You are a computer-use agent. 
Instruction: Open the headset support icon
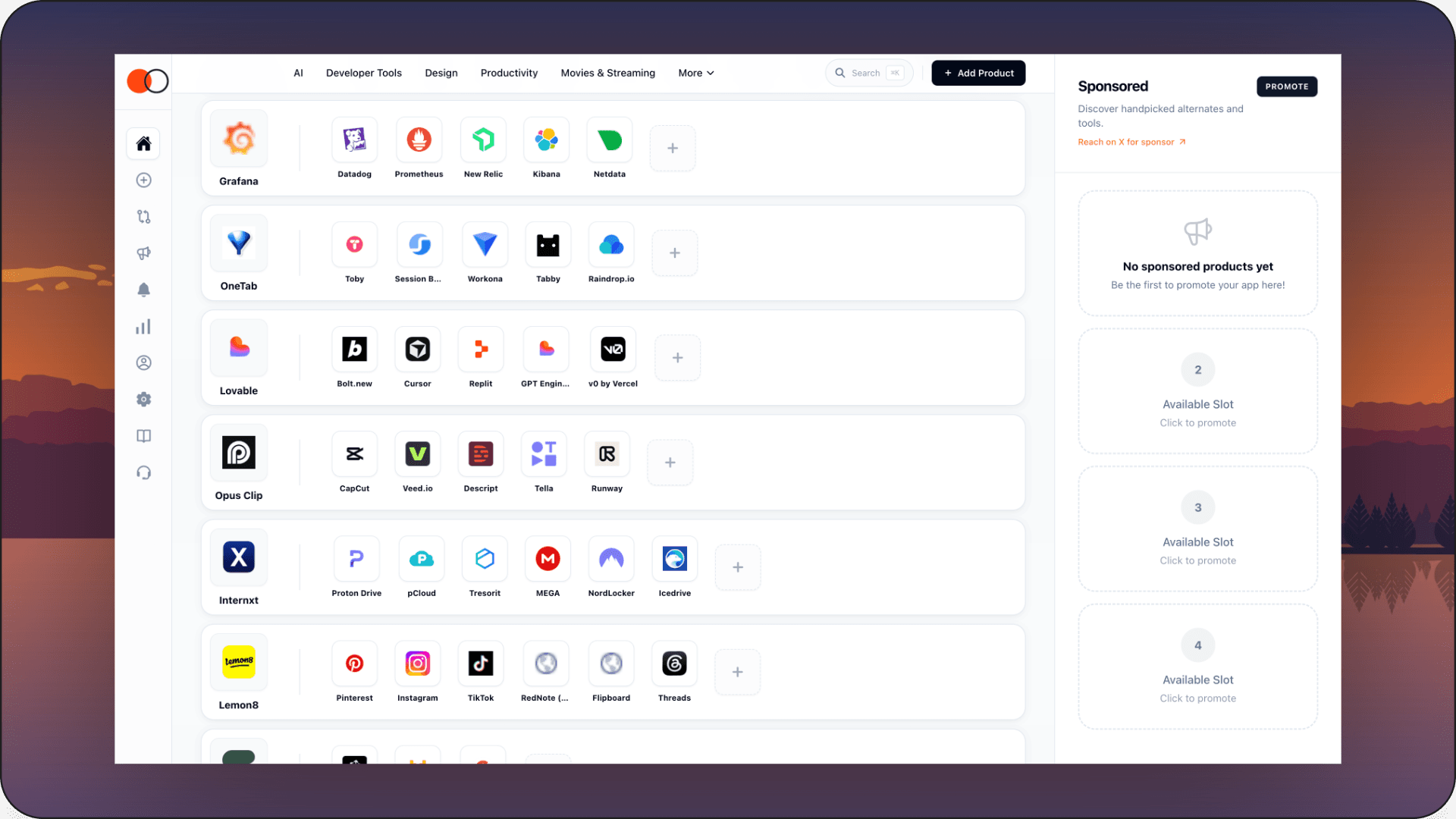coord(143,472)
